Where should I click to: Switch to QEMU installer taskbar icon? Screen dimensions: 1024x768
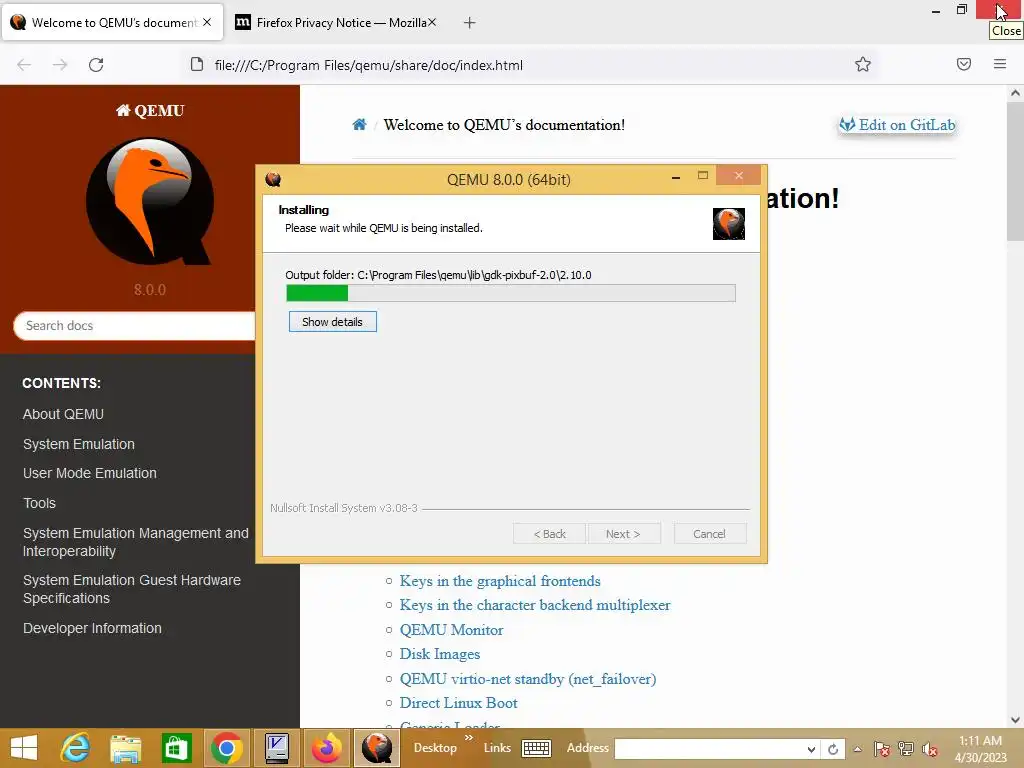pyautogui.click(x=377, y=748)
